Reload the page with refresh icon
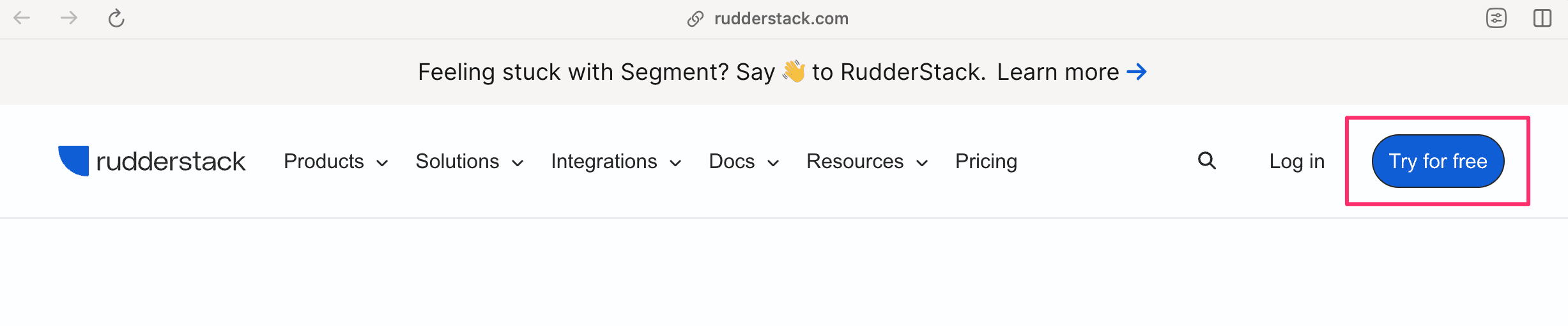The width and height of the screenshot is (1568, 326). [x=116, y=19]
